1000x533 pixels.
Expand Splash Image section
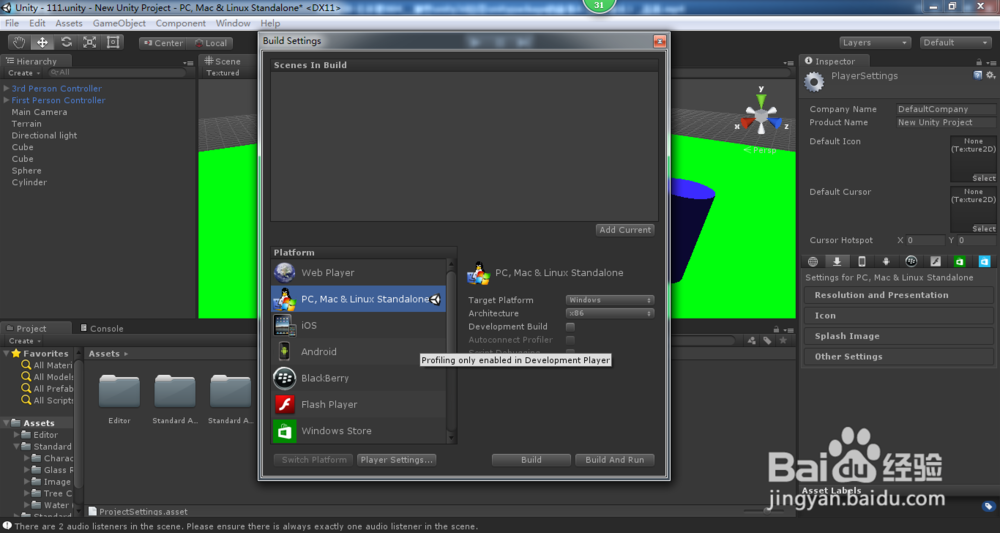(x=898, y=336)
